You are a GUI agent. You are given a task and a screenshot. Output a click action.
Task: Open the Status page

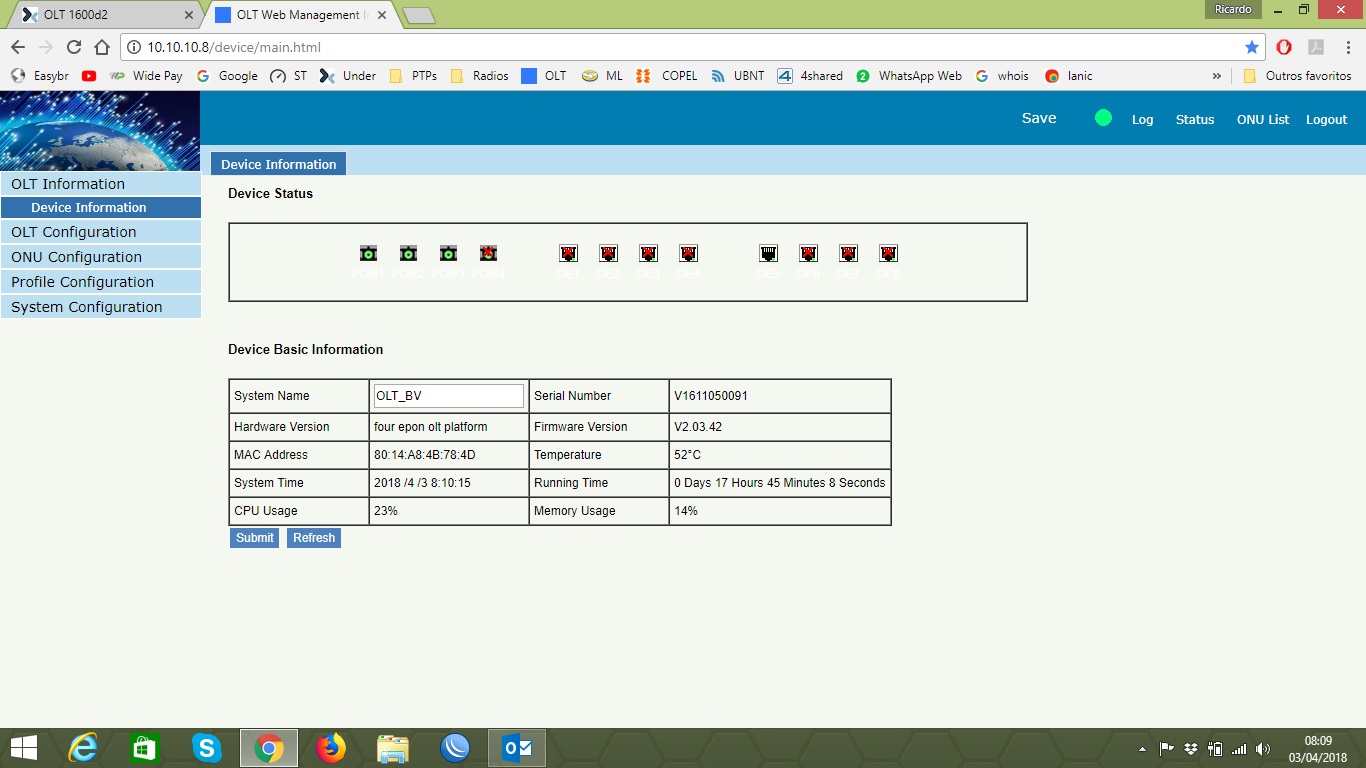[1195, 119]
